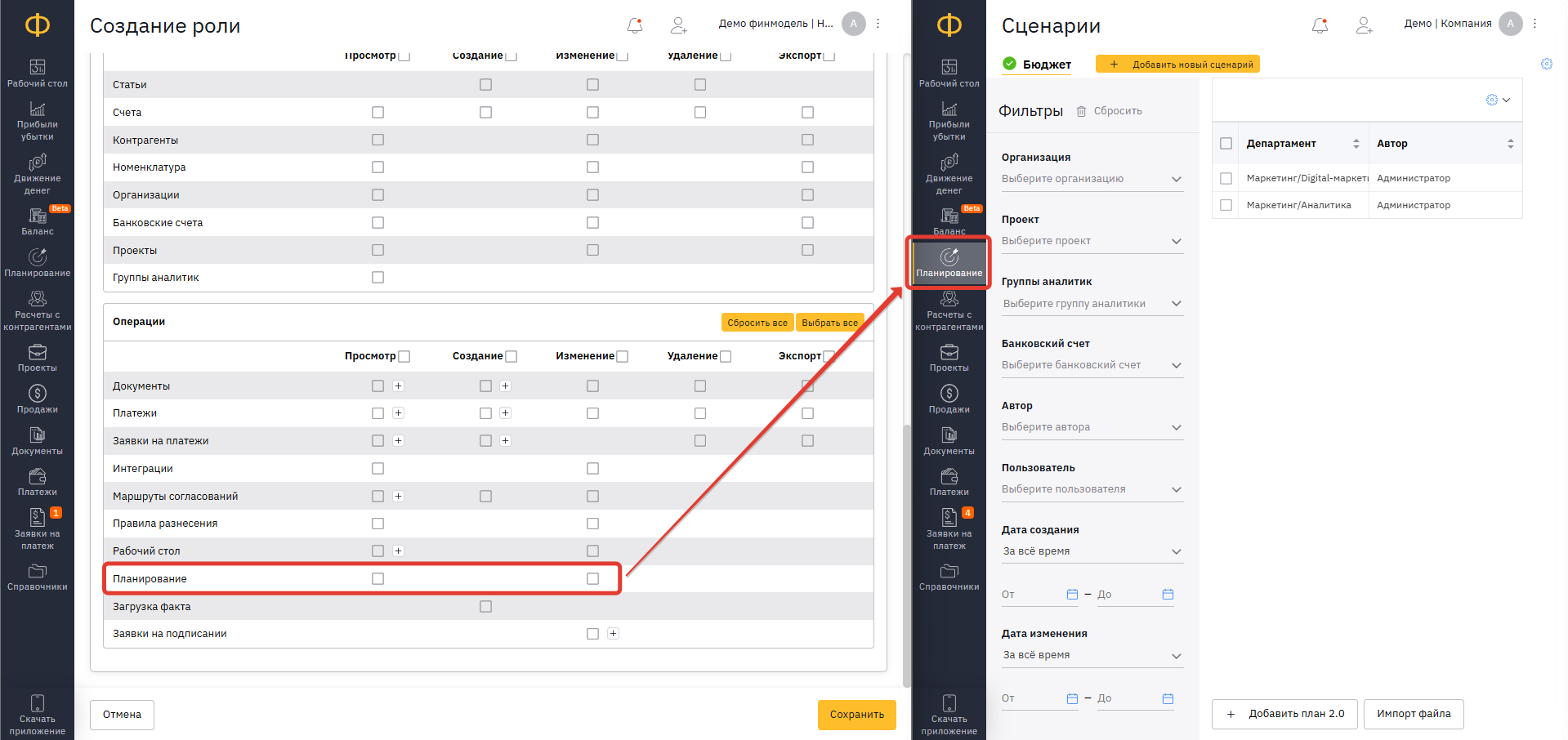The width and height of the screenshot is (1568, 740).
Task: Open Прибыли убытки in the left sidebar
Action: tap(37, 120)
